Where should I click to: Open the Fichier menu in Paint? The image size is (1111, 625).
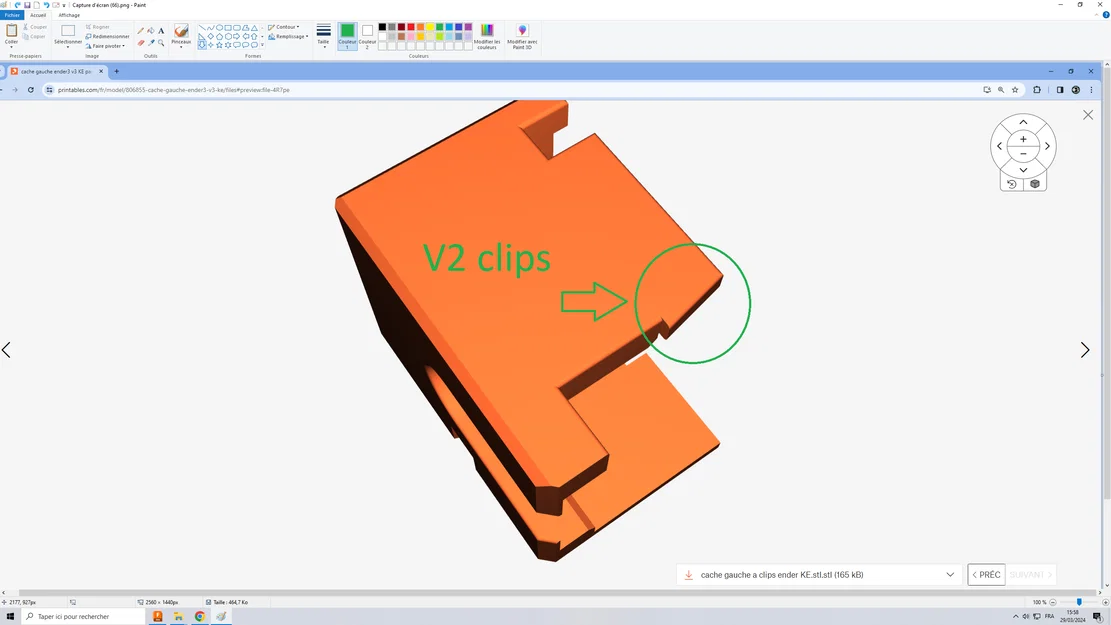[11, 15]
